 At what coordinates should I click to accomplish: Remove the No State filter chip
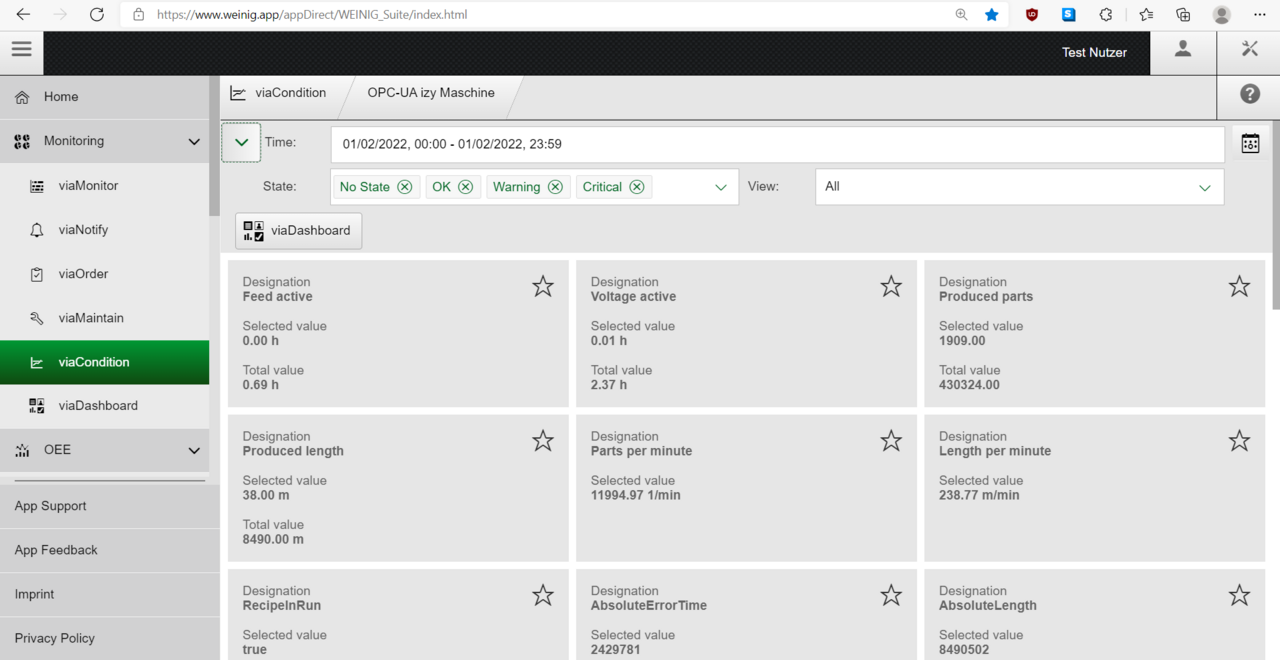pyautogui.click(x=404, y=187)
